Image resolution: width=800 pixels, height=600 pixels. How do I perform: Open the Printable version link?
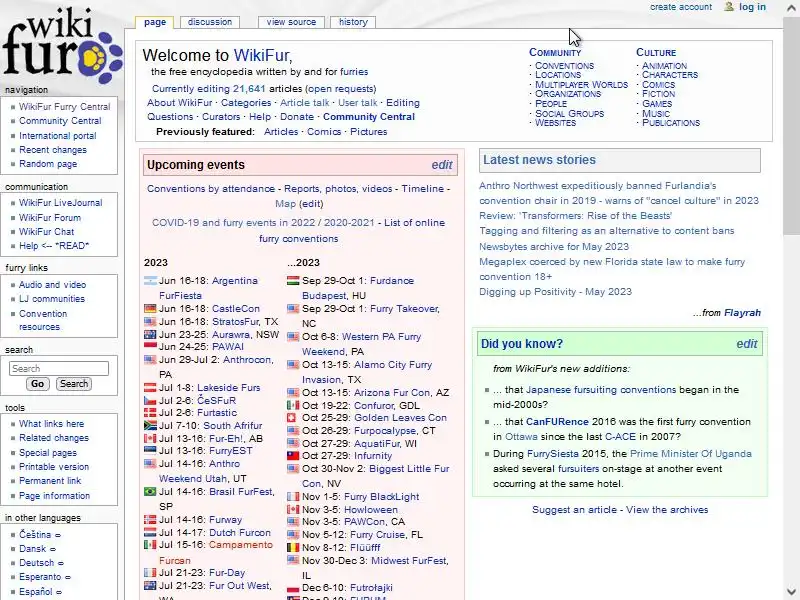coord(54,467)
